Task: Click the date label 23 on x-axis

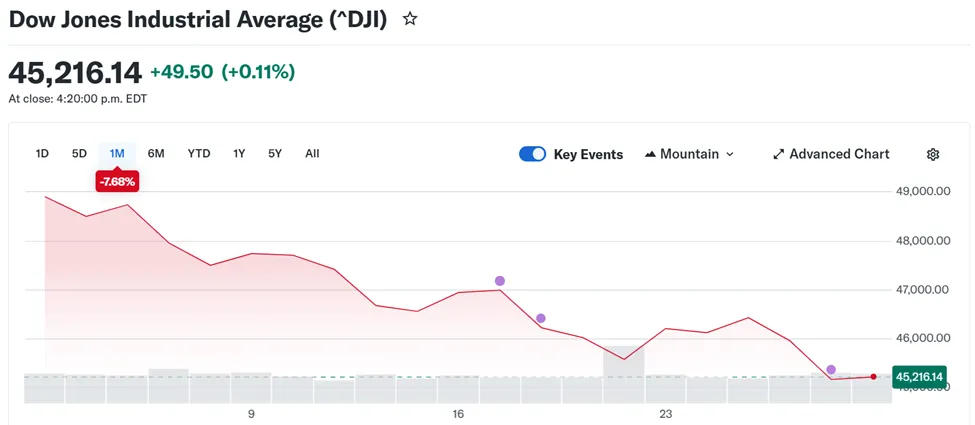Action: click(666, 414)
